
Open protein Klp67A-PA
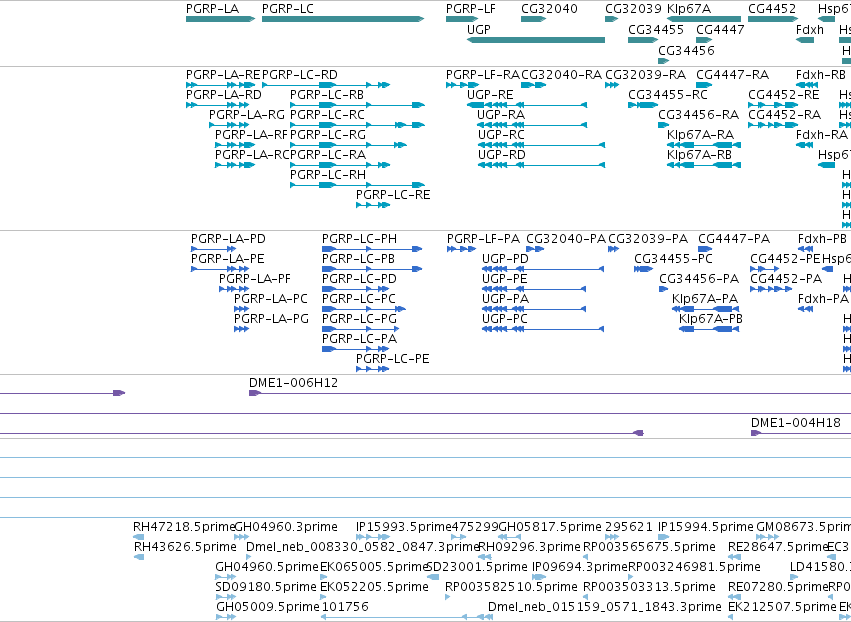pyautogui.click(x=705, y=299)
